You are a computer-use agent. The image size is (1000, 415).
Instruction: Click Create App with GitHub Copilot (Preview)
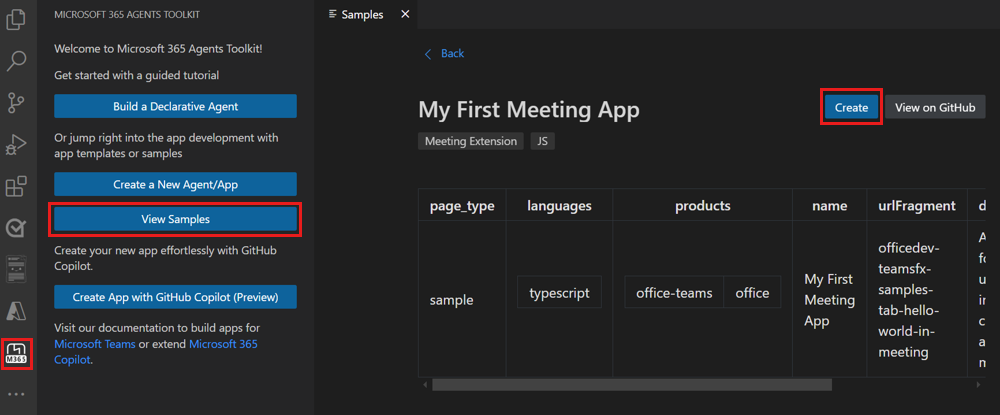175,297
